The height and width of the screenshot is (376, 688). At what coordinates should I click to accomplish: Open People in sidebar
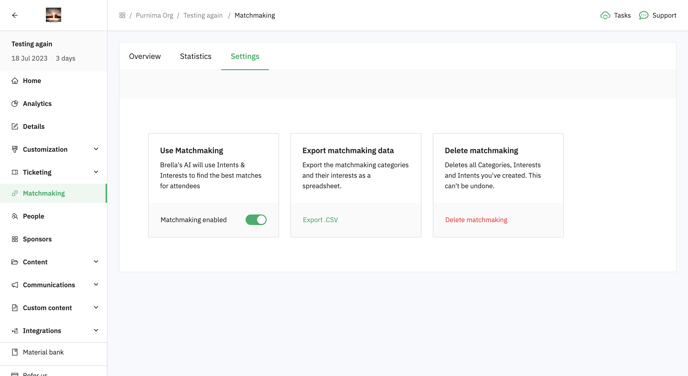tap(33, 216)
